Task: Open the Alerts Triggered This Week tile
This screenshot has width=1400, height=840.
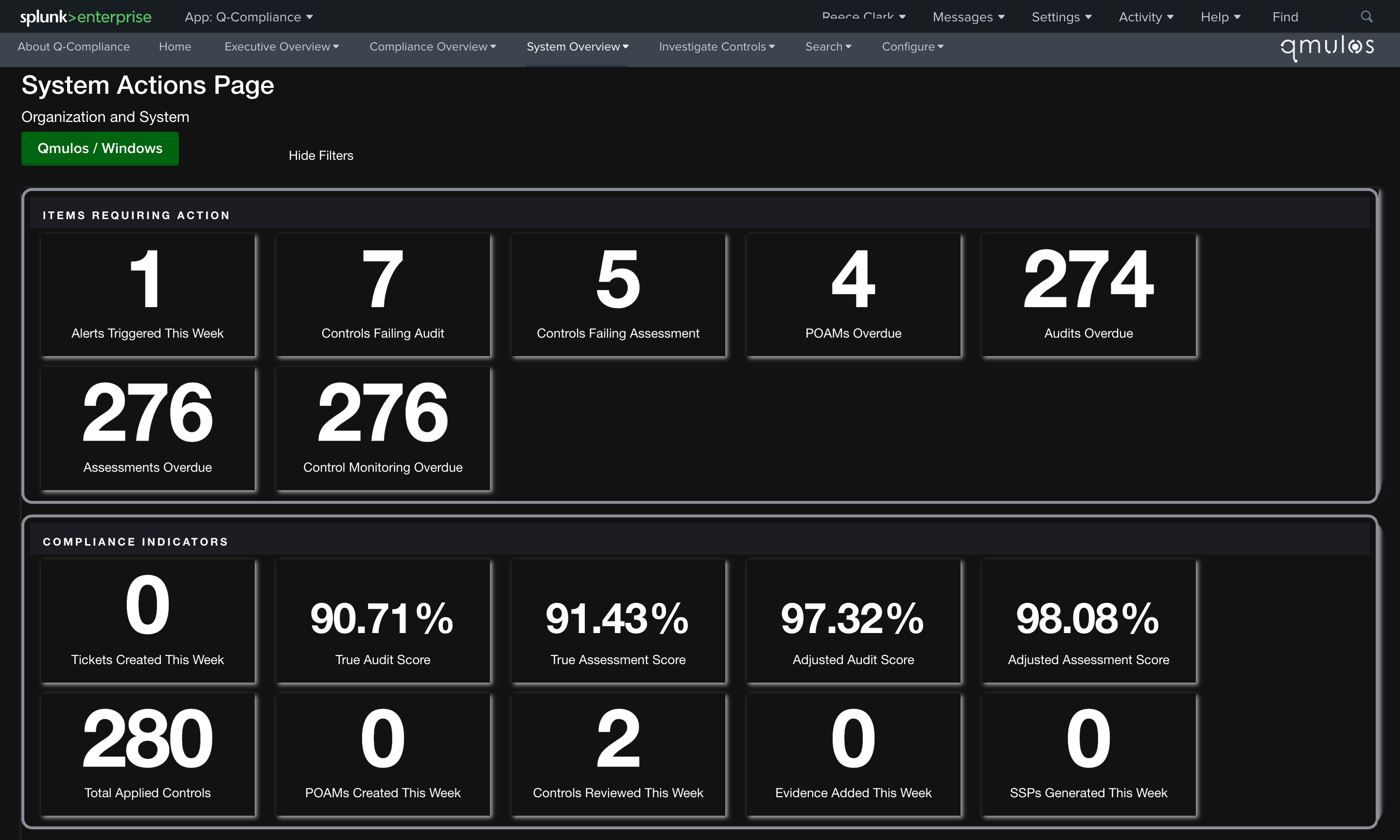Action: pyautogui.click(x=147, y=295)
